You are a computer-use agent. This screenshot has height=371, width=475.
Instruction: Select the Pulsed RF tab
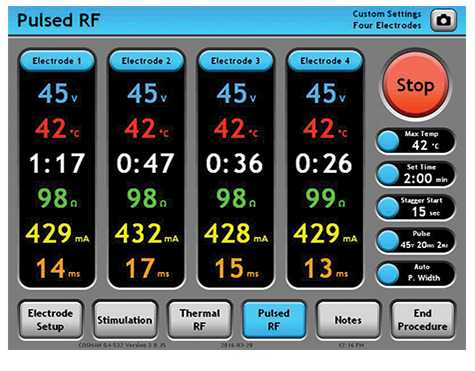[274, 320]
